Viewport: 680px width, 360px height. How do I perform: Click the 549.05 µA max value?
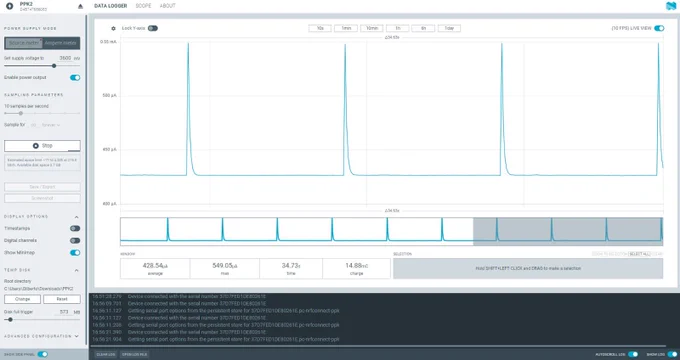click(x=225, y=265)
